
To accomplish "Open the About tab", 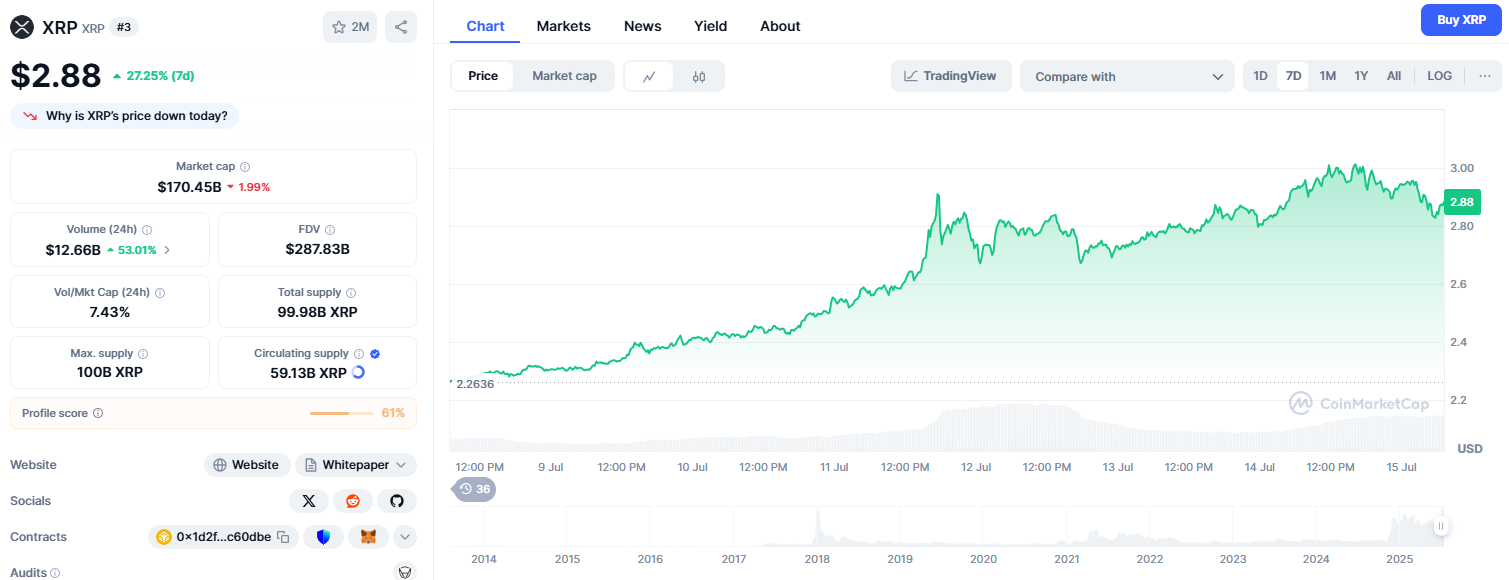I will (x=780, y=26).
